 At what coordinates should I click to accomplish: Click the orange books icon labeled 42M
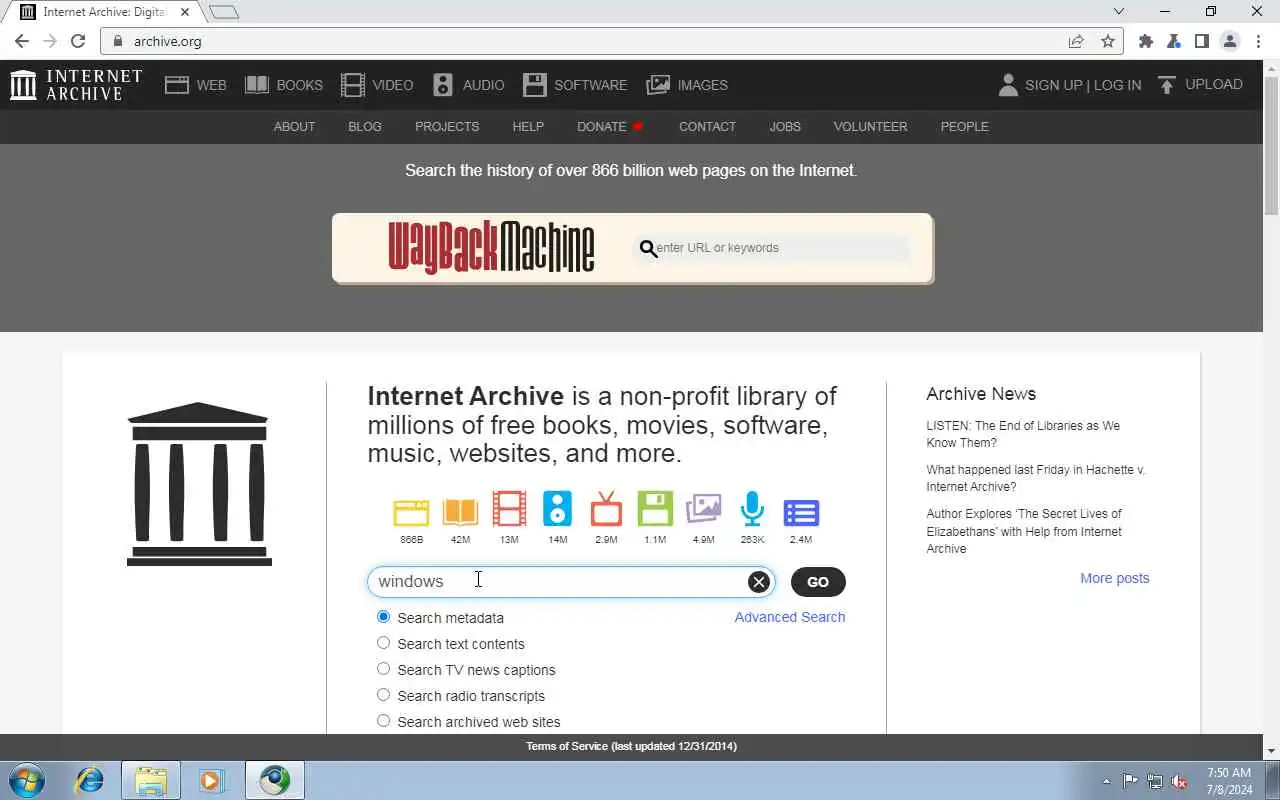460,512
